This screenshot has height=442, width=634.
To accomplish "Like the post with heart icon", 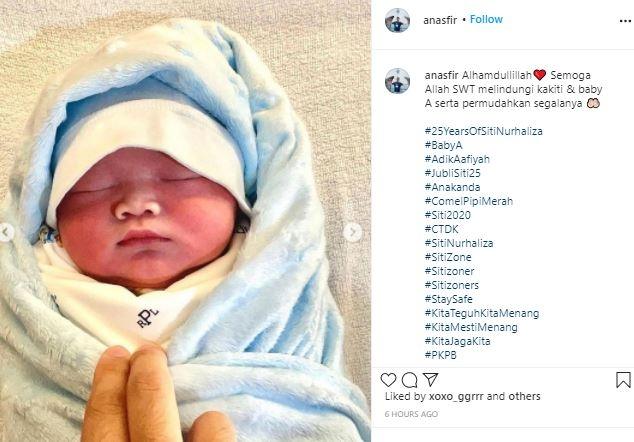I will (388, 380).
